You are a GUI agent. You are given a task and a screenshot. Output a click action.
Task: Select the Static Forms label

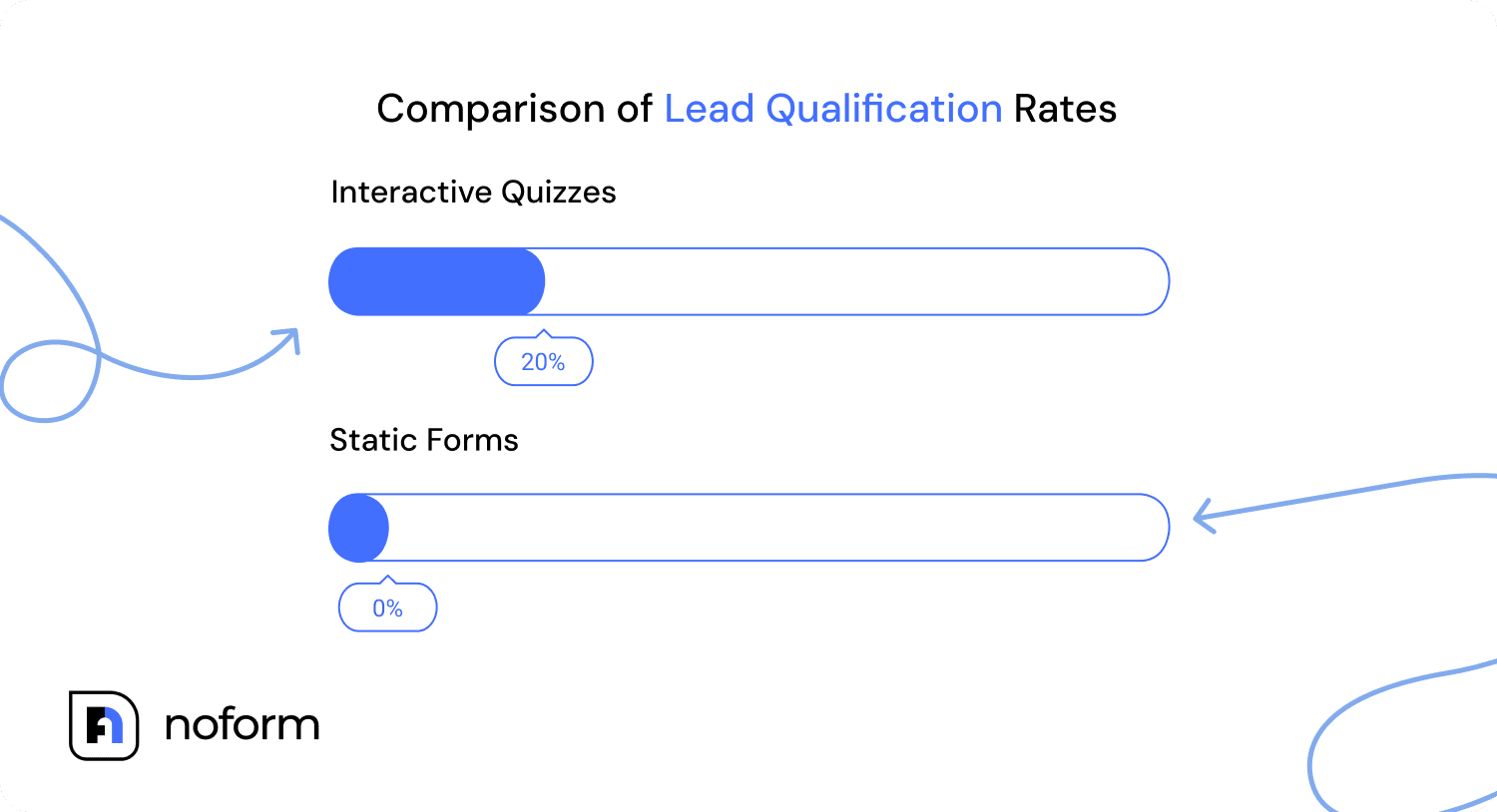424,440
